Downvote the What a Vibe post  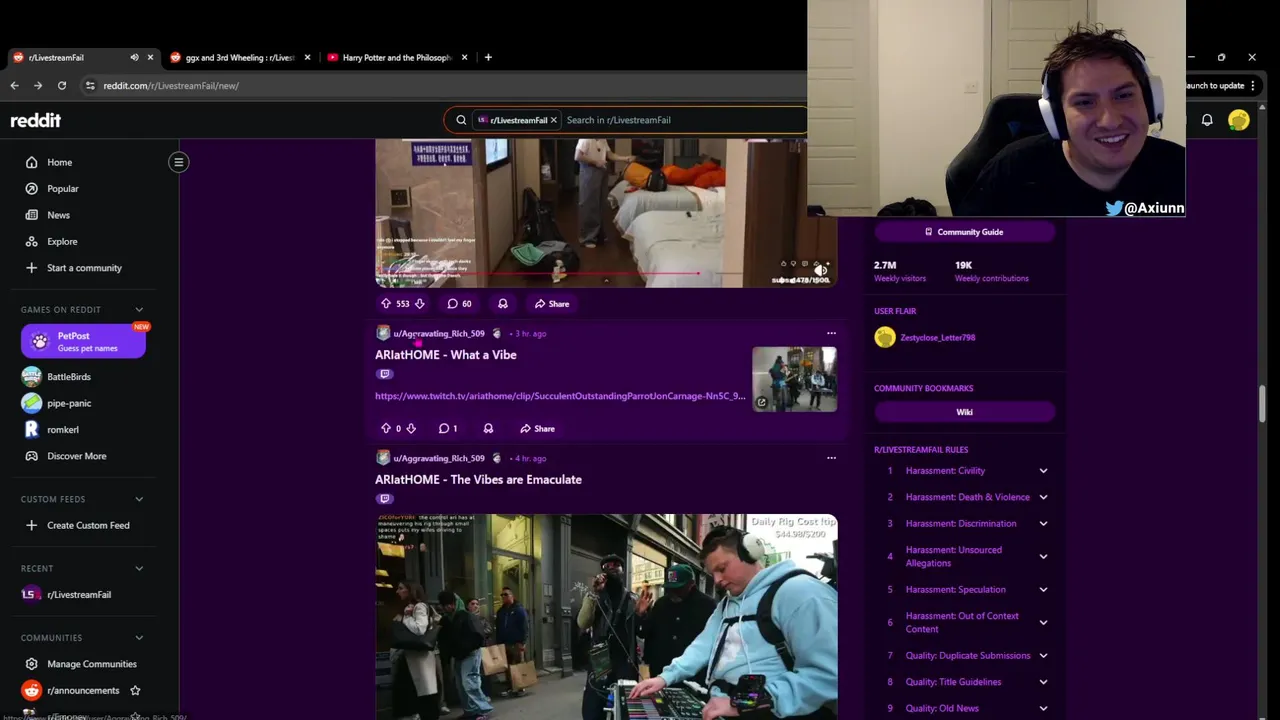(x=411, y=429)
